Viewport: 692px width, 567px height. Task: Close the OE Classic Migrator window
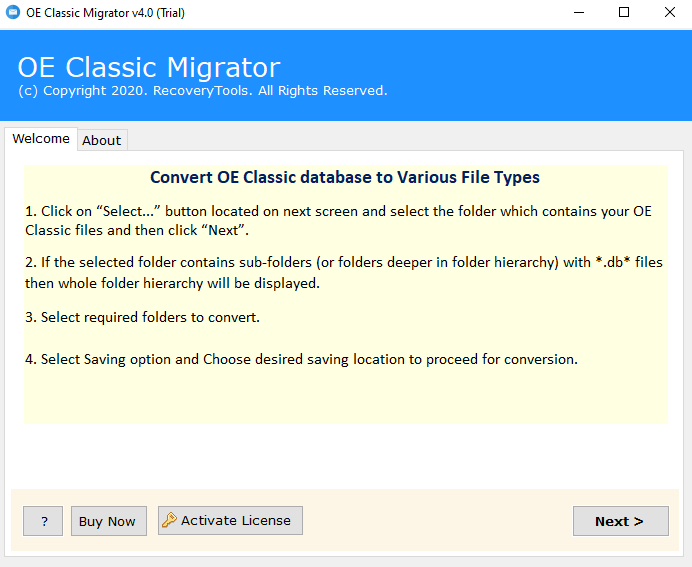[x=669, y=12]
